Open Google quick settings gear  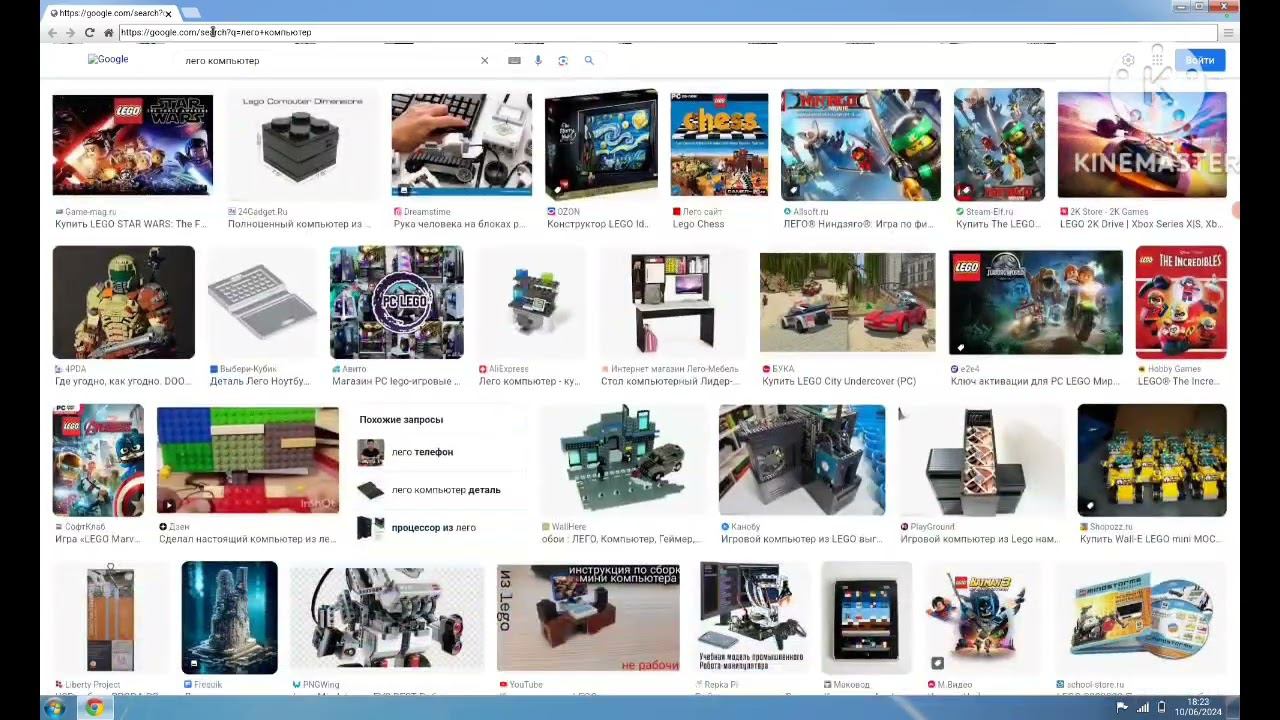[x=1128, y=60]
